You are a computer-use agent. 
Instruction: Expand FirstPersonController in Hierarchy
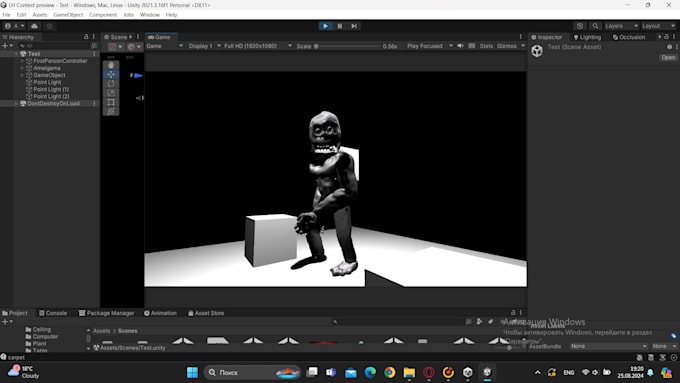tap(22, 61)
